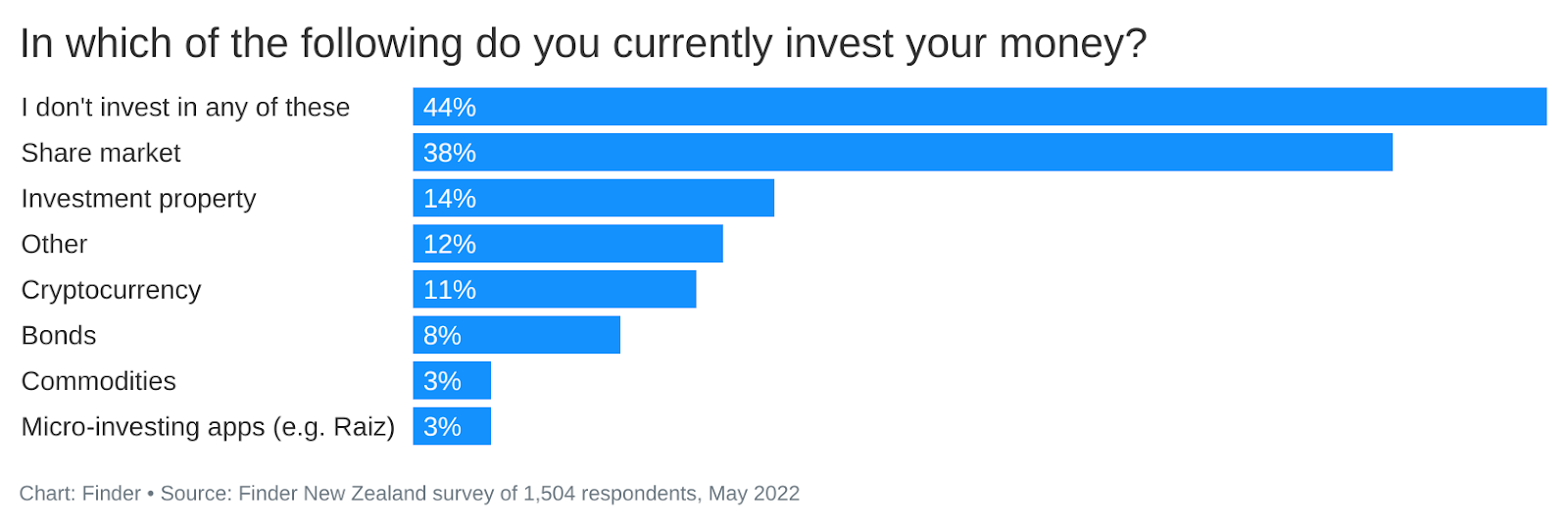Click the Cryptocurrency 11% bar
The width and height of the screenshot is (1568, 525).
pyautogui.click(x=554, y=290)
